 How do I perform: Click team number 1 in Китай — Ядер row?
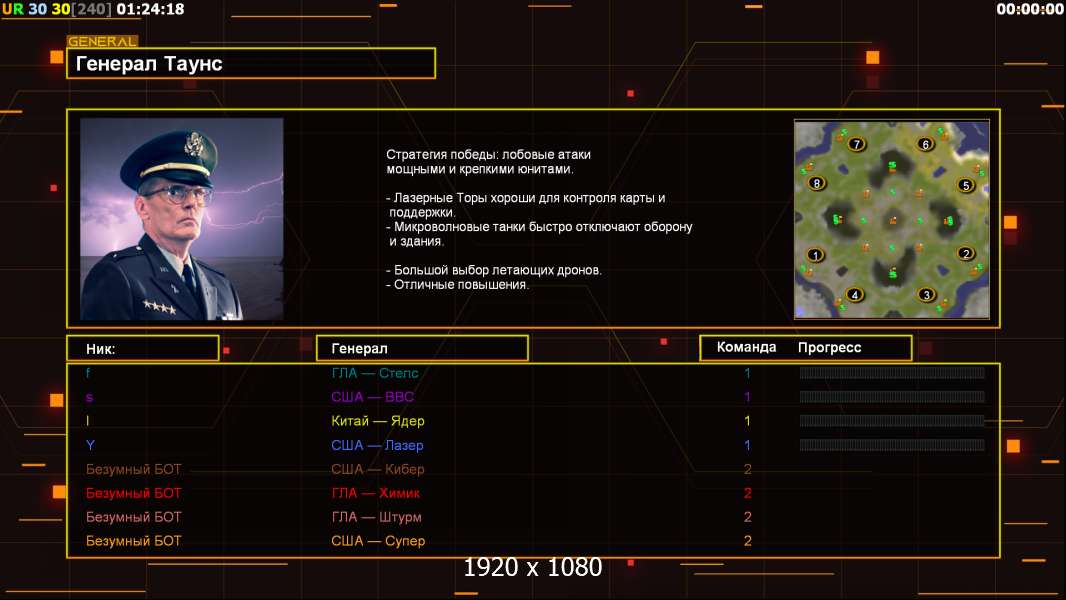[747, 421]
